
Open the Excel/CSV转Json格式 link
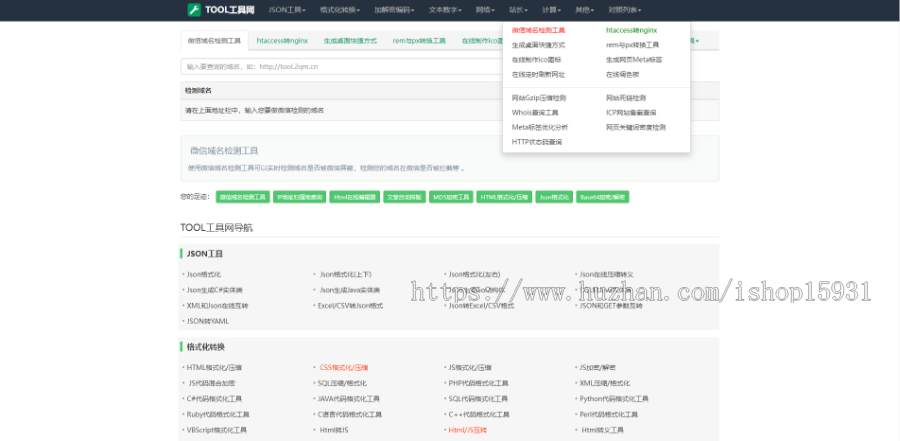click(x=350, y=305)
